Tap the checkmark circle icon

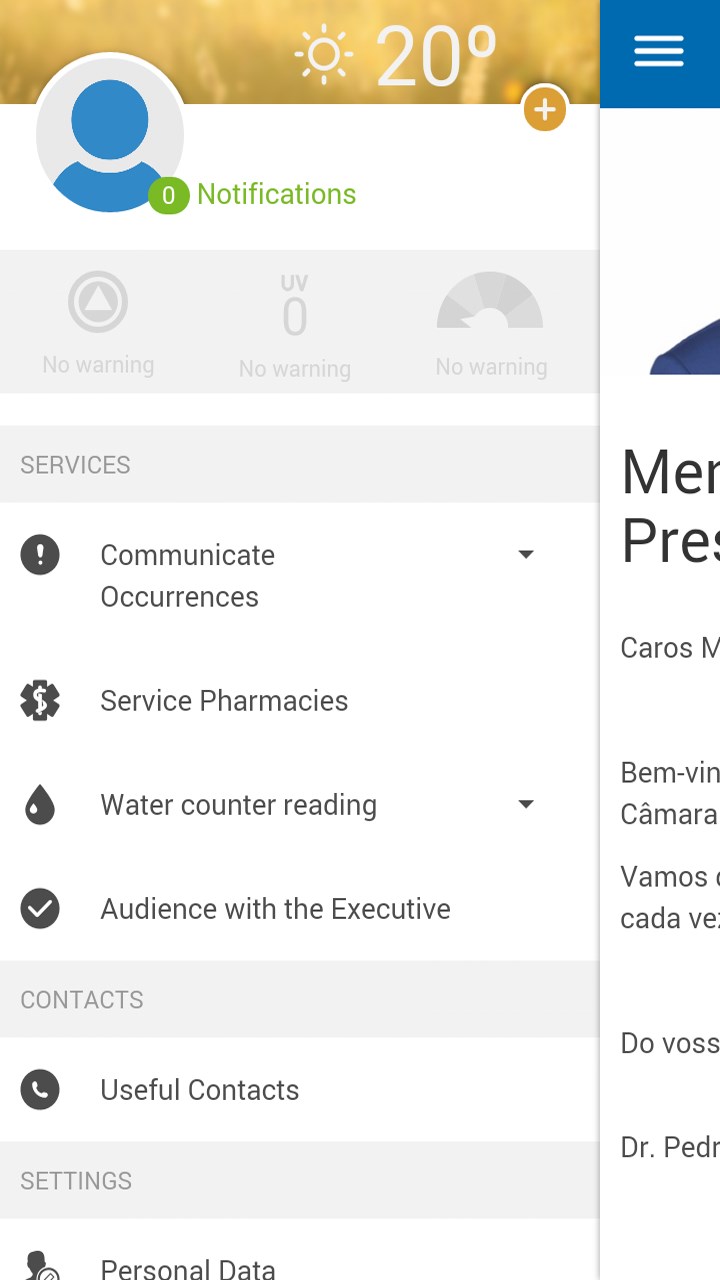[x=40, y=909]
